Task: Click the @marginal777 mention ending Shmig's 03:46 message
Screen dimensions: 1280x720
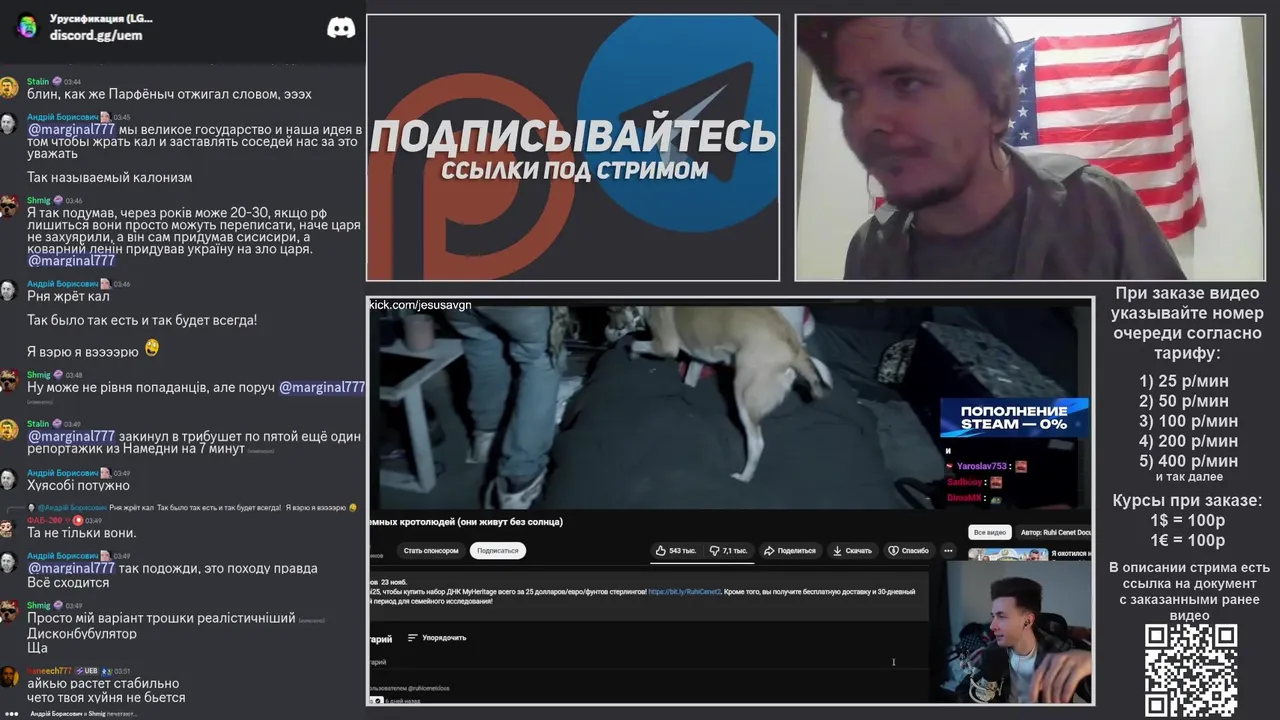Action: 71,260
